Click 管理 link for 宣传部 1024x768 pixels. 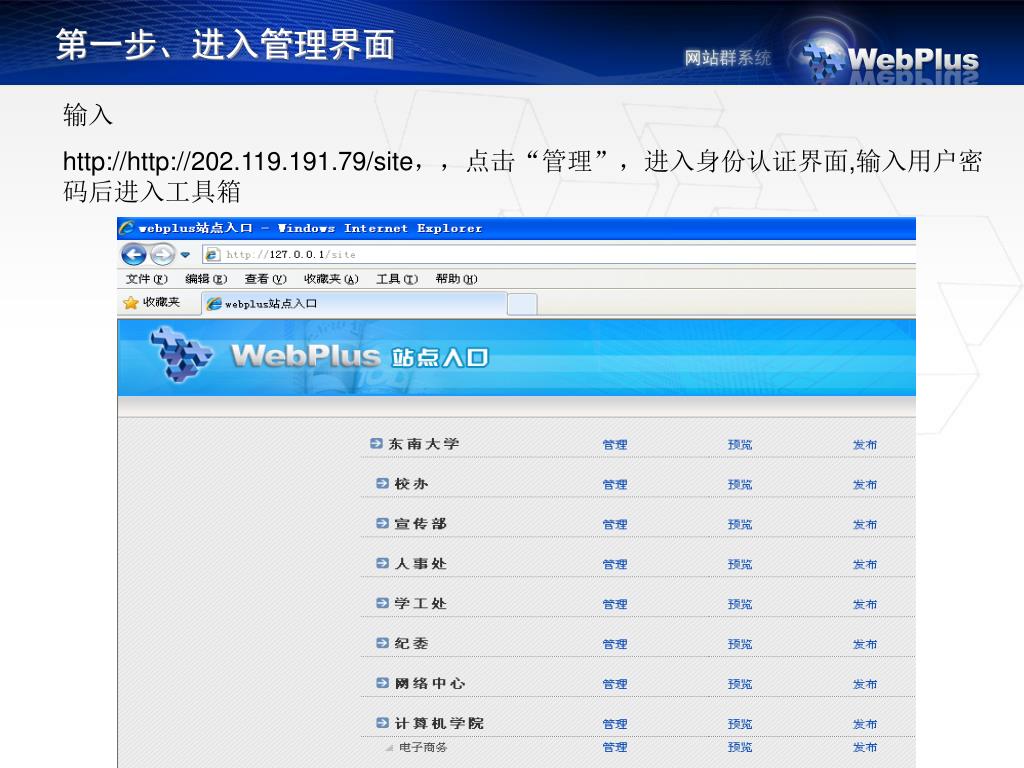point(615,524)
